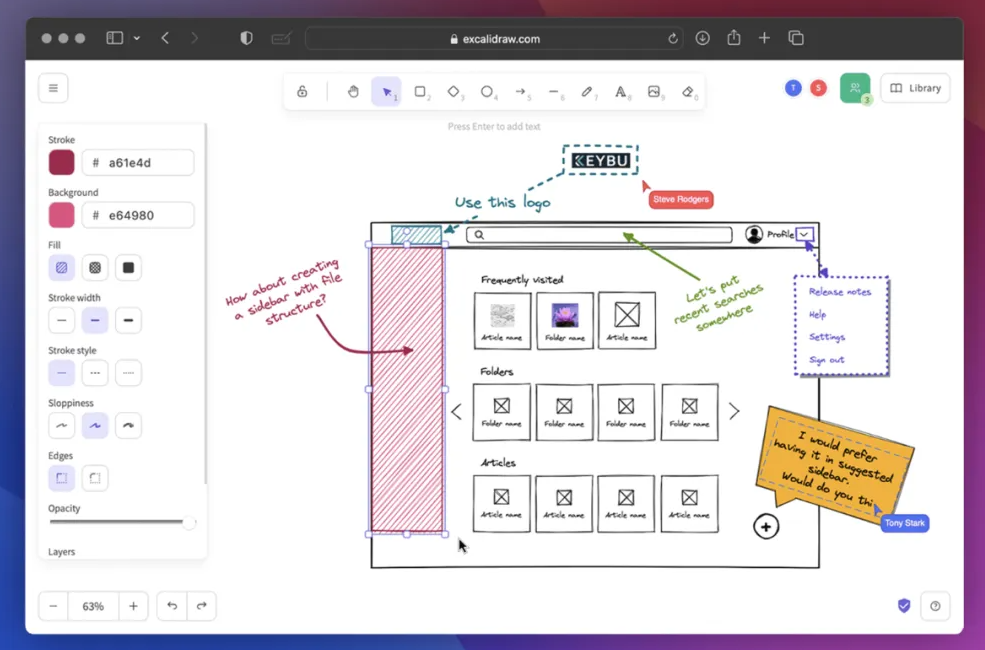Screen dimensions: 985x650
Task: Open the stroke color swatch
Action: coord(62,163)
